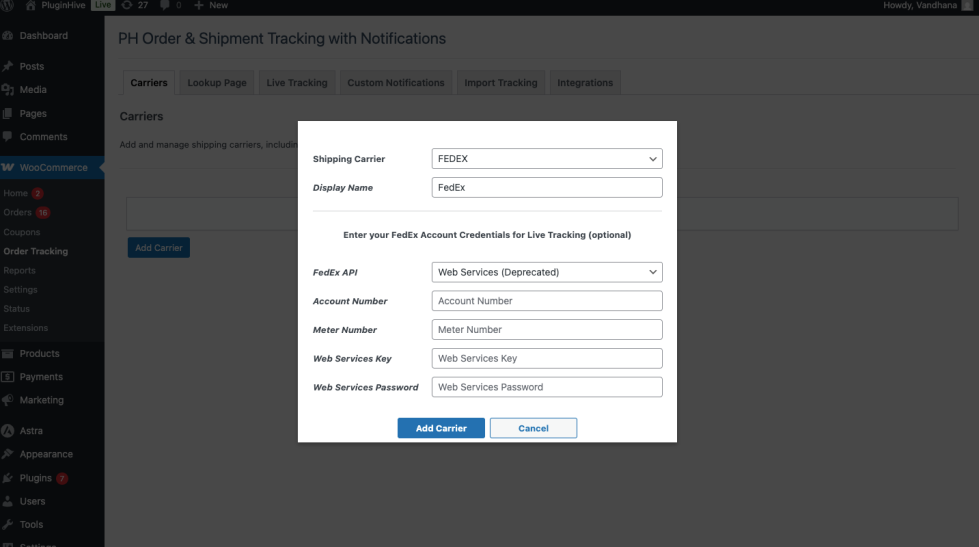This screenshot has height=547, width=979.
Task: Click the Dashboard icon in sidebar
Action: 8,36
